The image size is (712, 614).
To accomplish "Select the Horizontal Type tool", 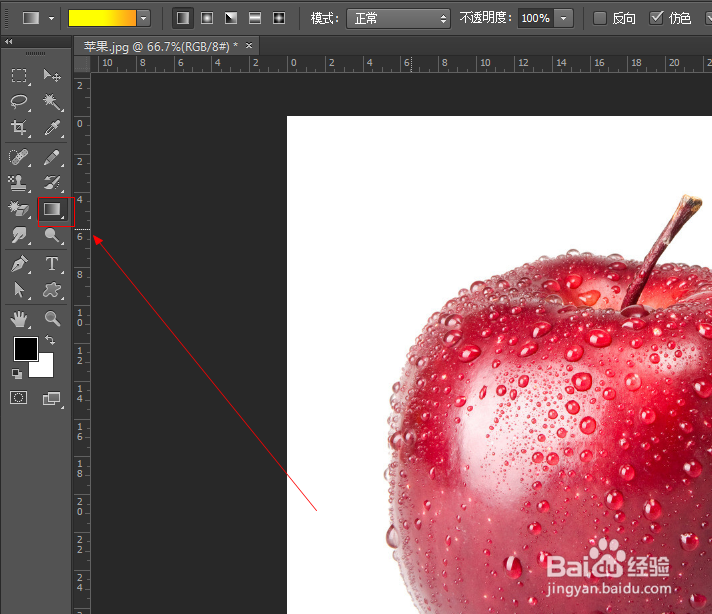I will pos(52,264).
